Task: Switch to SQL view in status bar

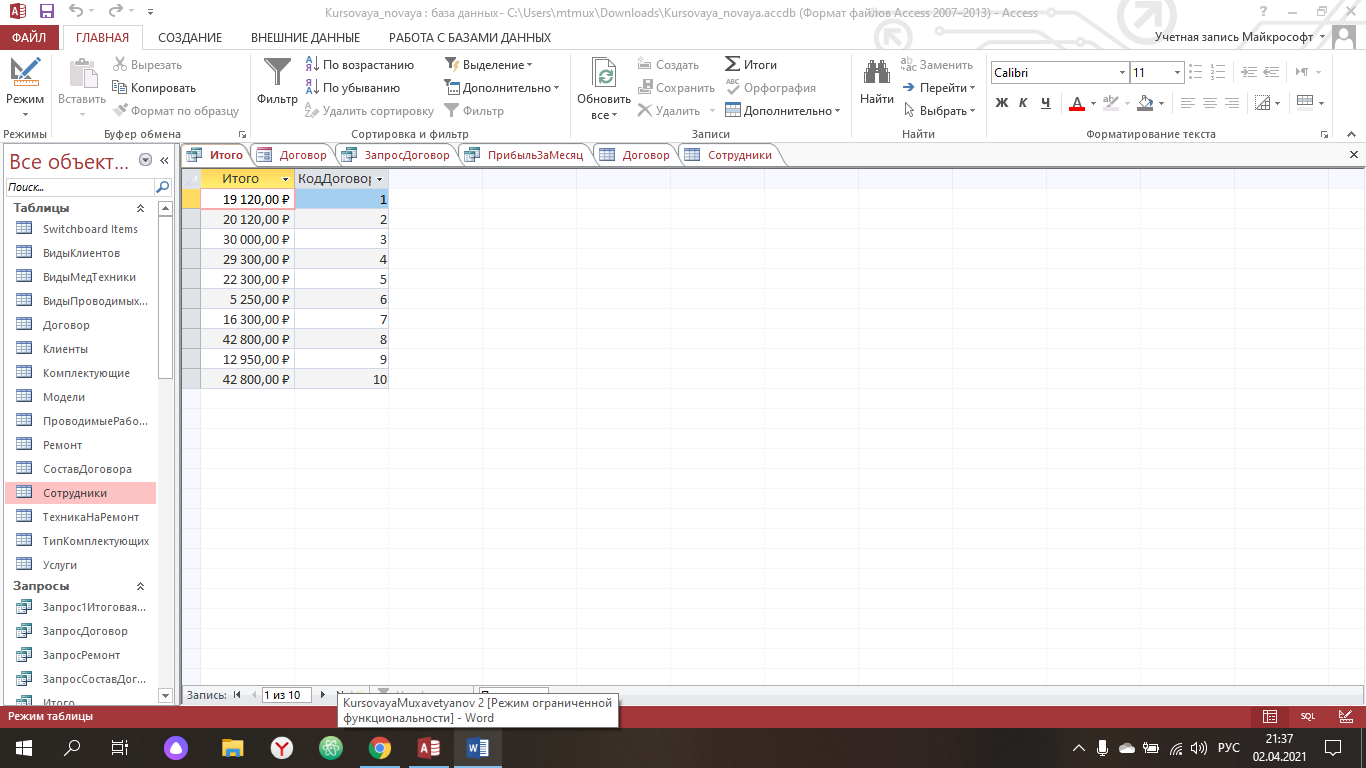Action: [x=1307, y=716]
